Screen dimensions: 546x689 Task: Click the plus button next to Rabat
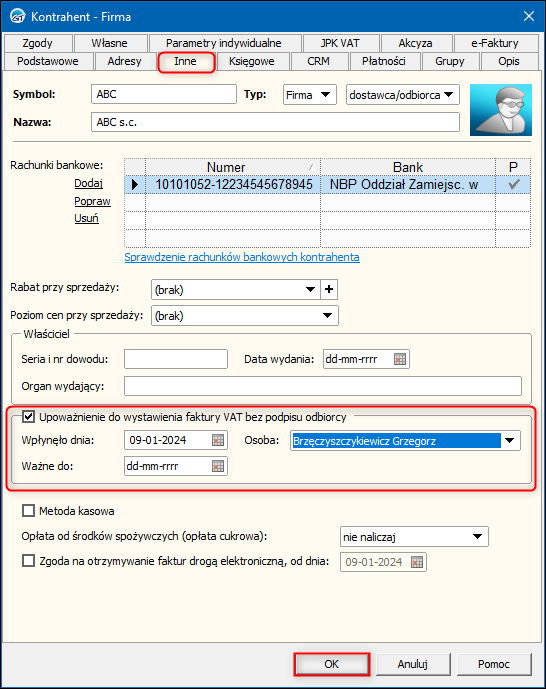(329, 289)
